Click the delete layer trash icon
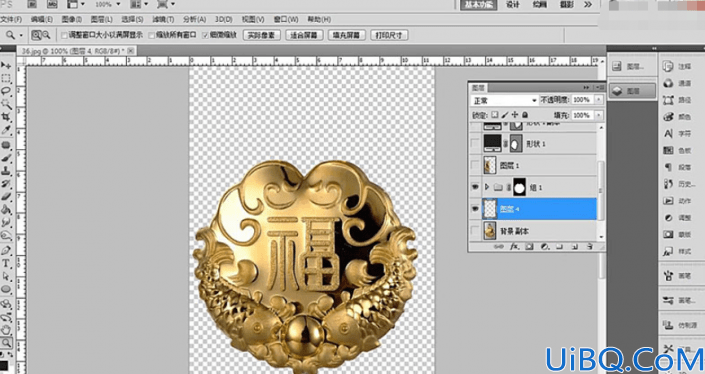 [x=589, y=247]
